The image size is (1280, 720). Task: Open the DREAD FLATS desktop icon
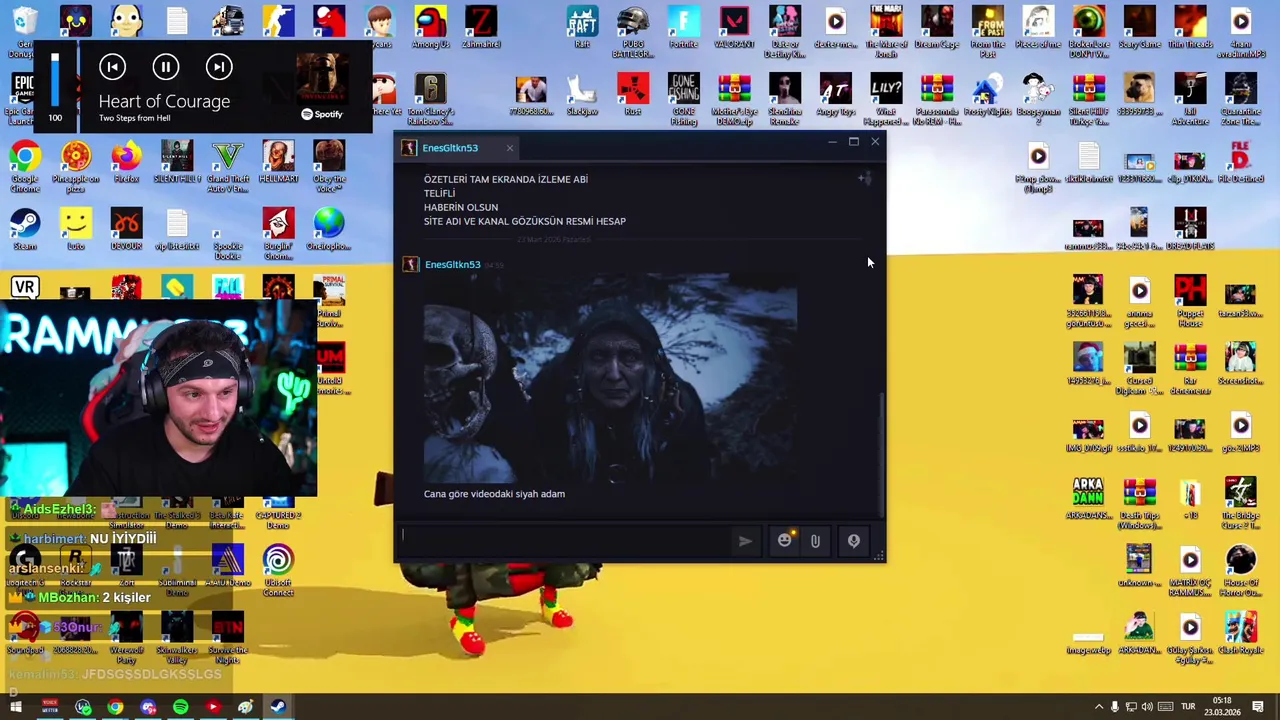point(1190,230)
